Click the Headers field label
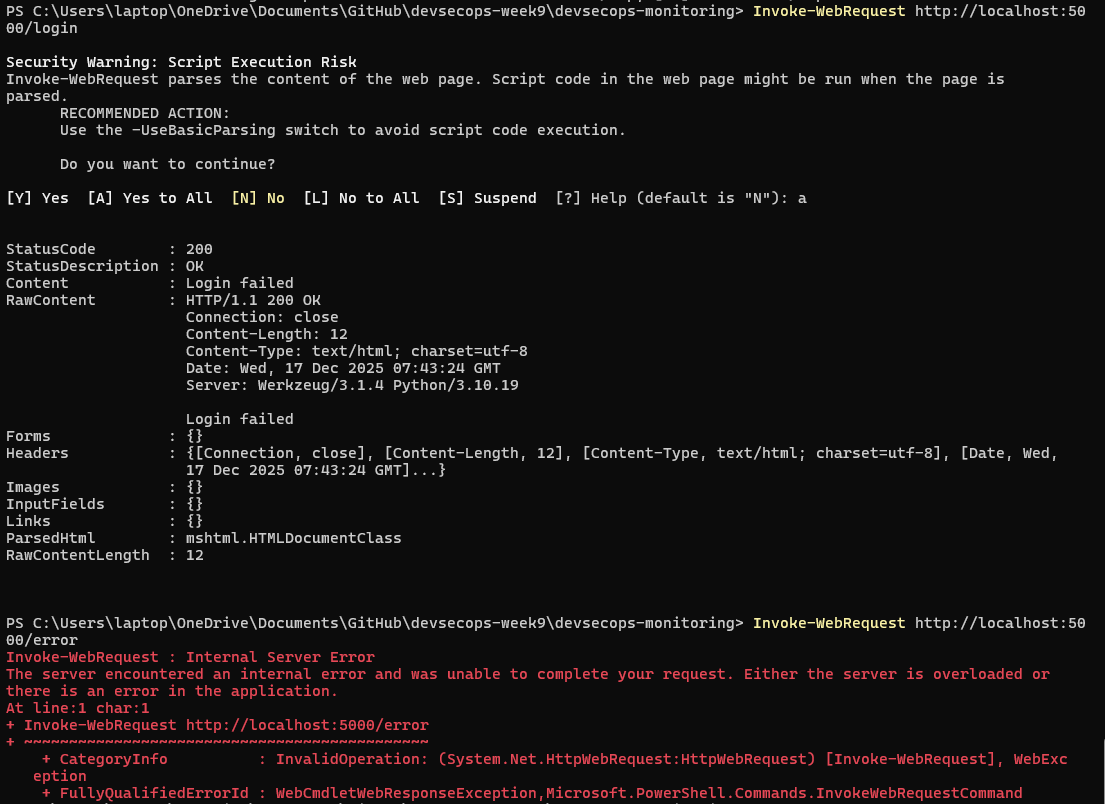The height and width of the screenshot is (804, 1105). tap(37, 453)
